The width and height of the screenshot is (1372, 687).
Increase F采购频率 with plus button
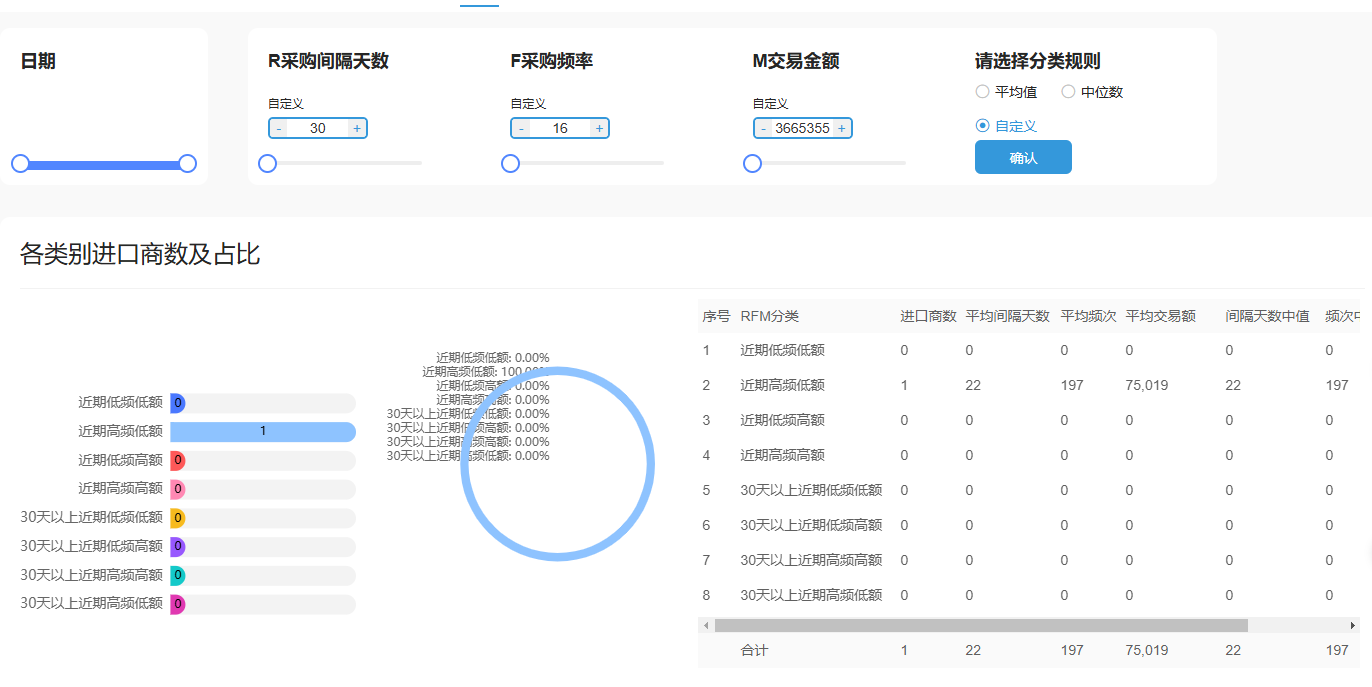click(599, 128)
